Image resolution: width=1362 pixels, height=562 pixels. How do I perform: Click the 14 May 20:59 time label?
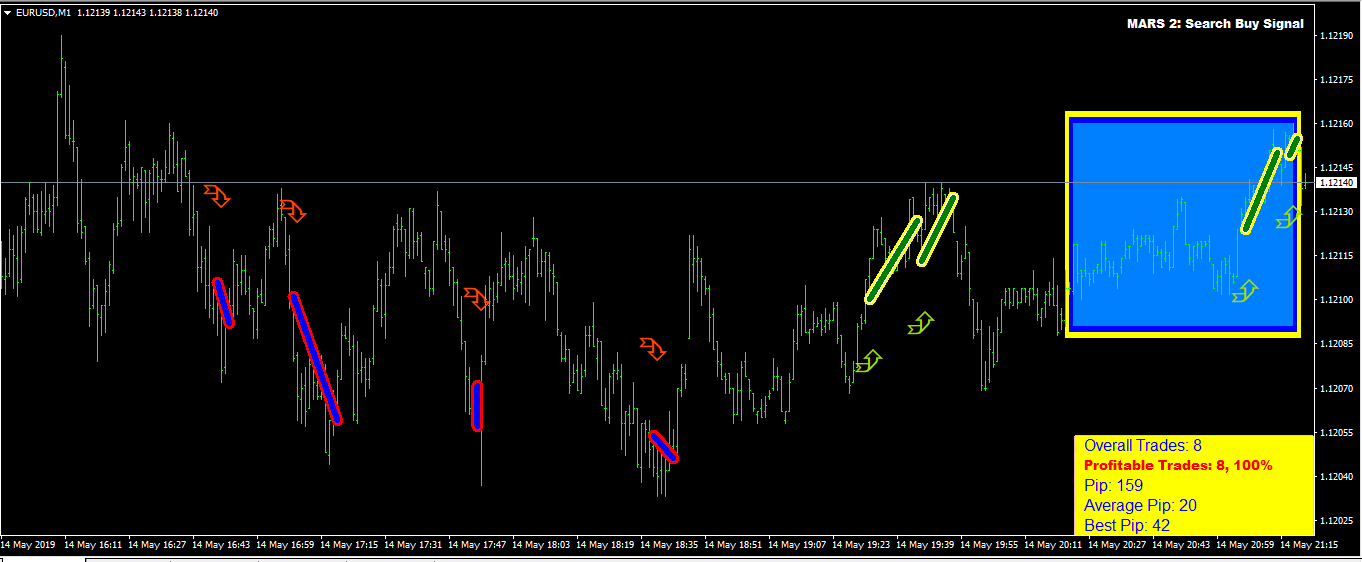pyautogui.click(x=1245, y=546)
